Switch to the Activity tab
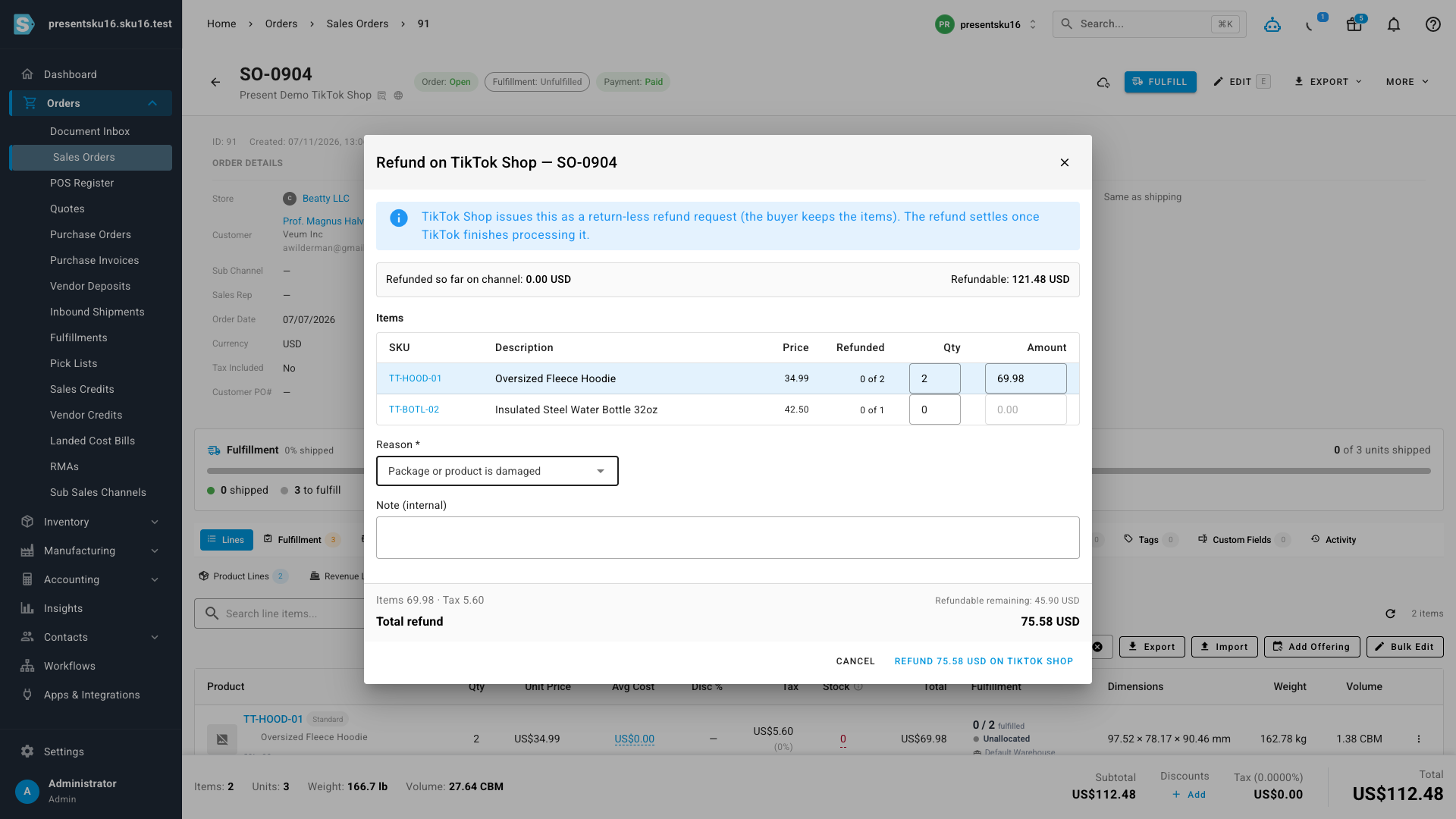This screenshot has height=819, width=1456. point(1334,540)
